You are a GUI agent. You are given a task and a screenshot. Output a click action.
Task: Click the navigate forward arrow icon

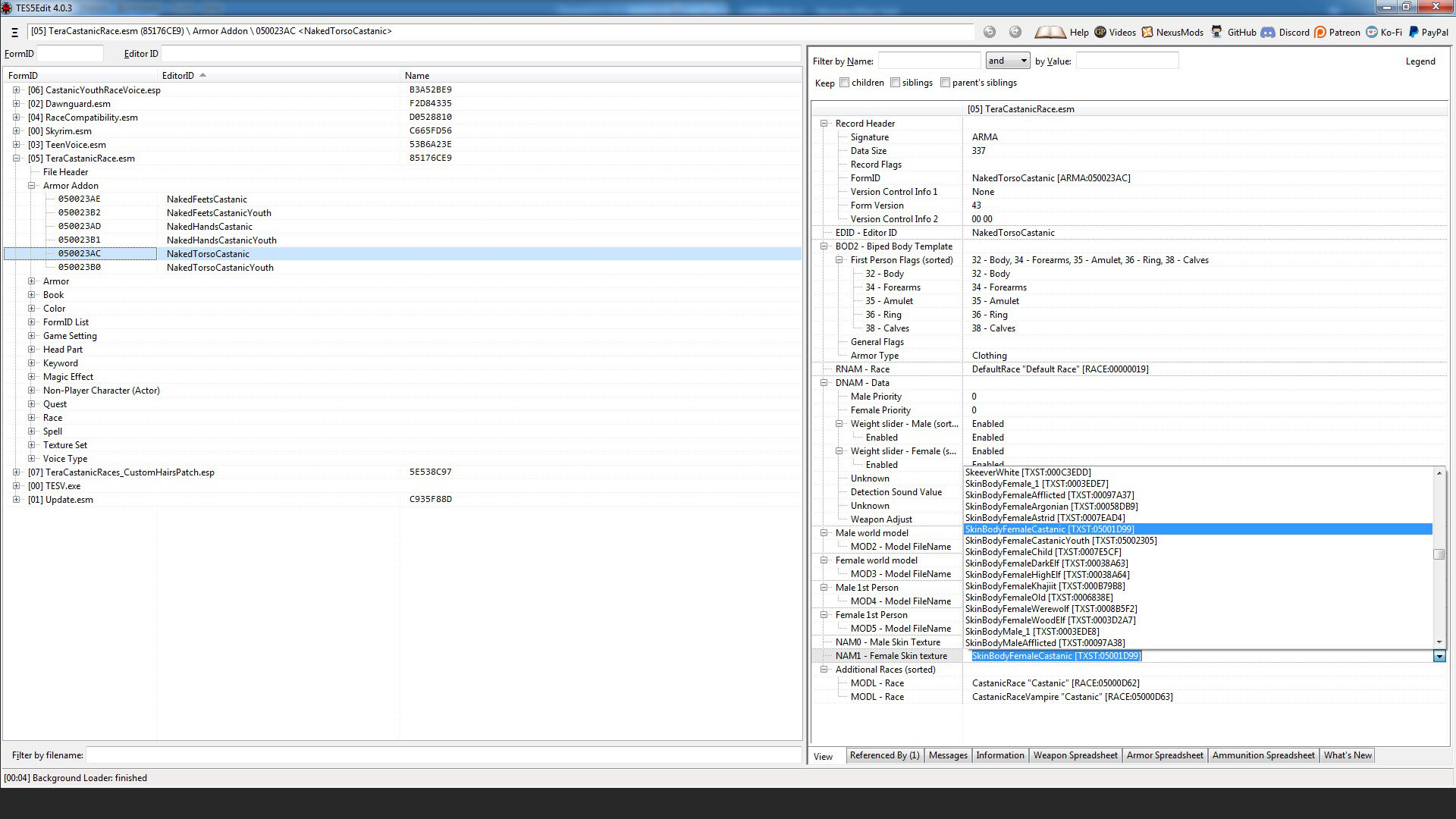click(1015, 32)
